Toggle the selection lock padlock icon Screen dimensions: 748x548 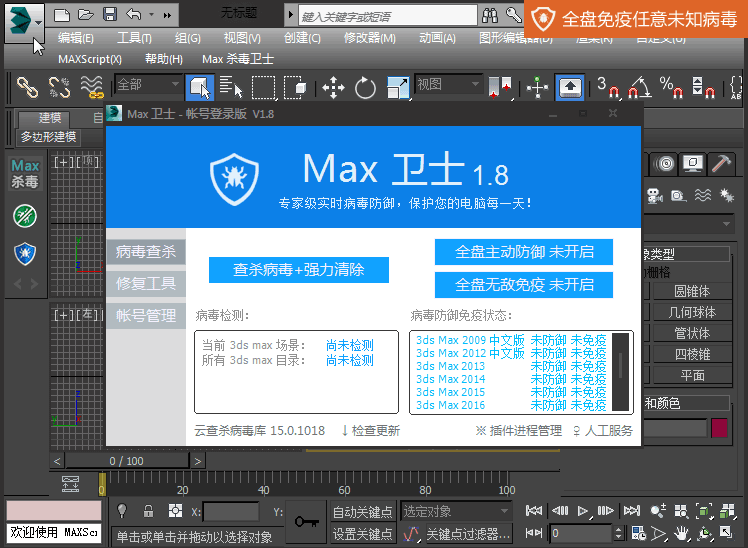[x=148, y=511]
